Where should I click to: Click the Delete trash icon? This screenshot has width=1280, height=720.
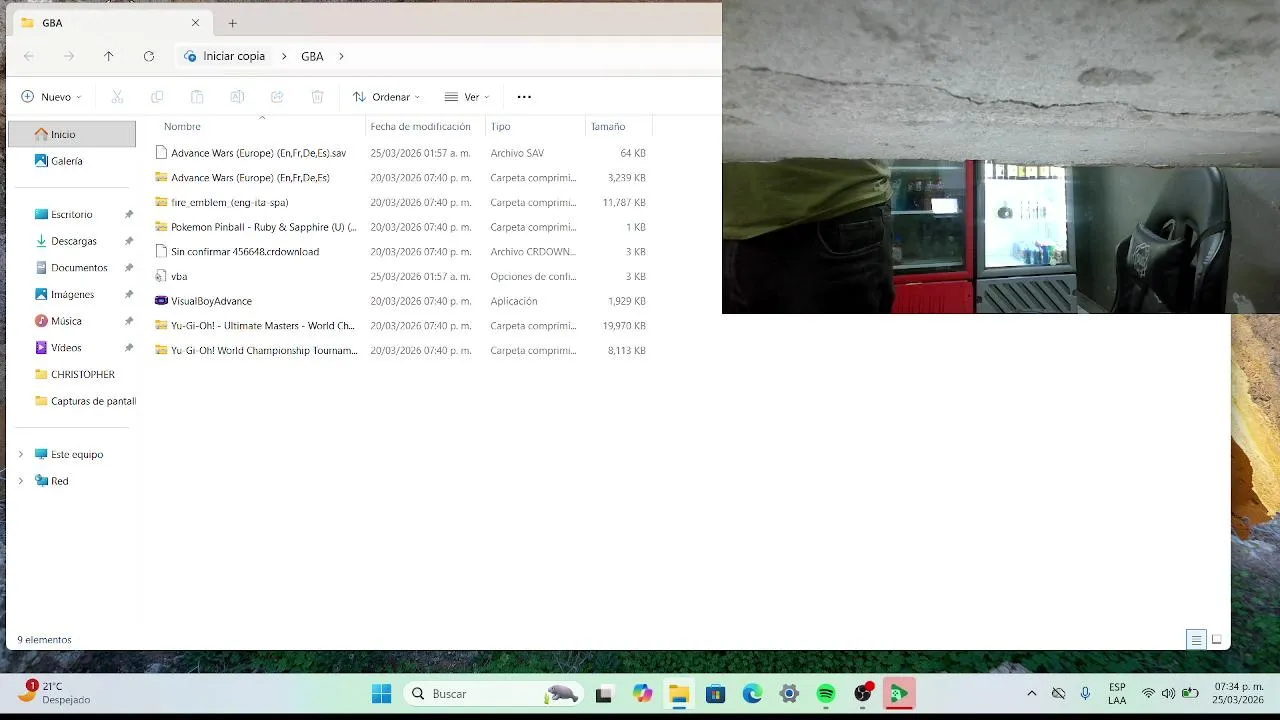[317, 97]
